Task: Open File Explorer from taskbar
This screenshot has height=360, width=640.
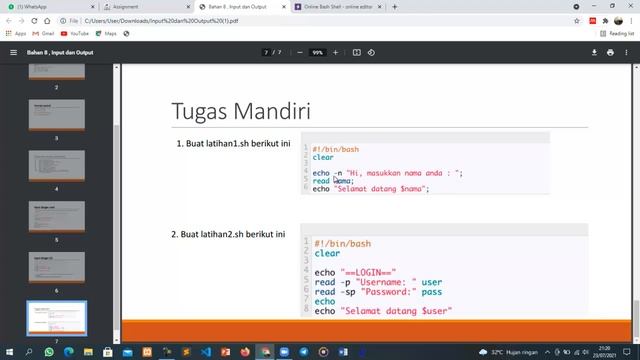Action: 88,352
